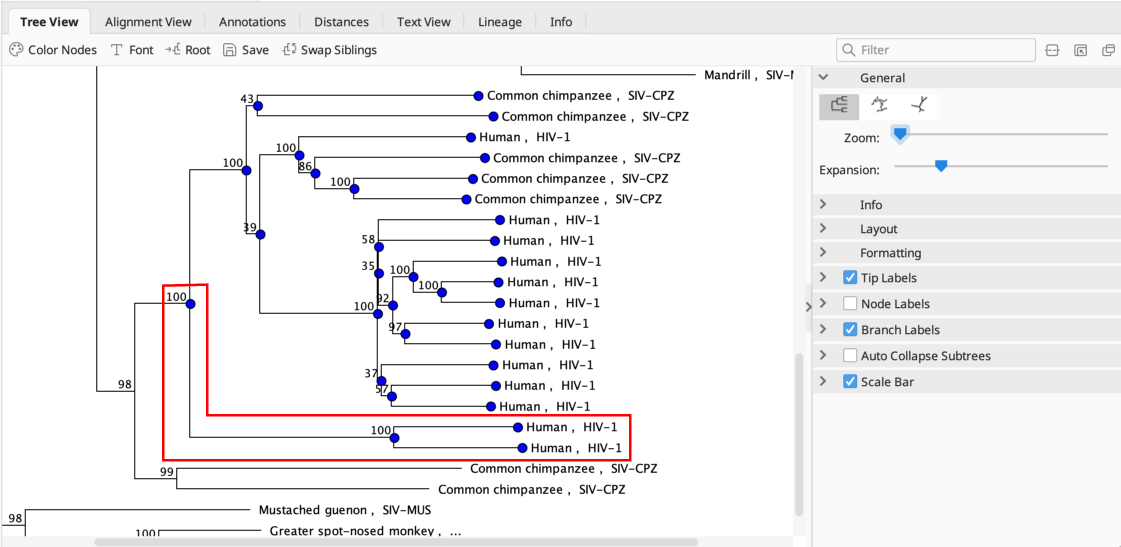Open the Distances tab
The image size is (1121, 547).
click(341, 22)
